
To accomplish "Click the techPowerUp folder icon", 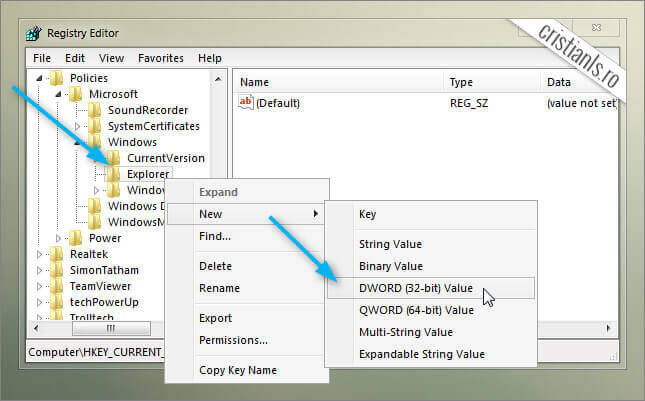I will pyautogui.click(x=57, y=302).
